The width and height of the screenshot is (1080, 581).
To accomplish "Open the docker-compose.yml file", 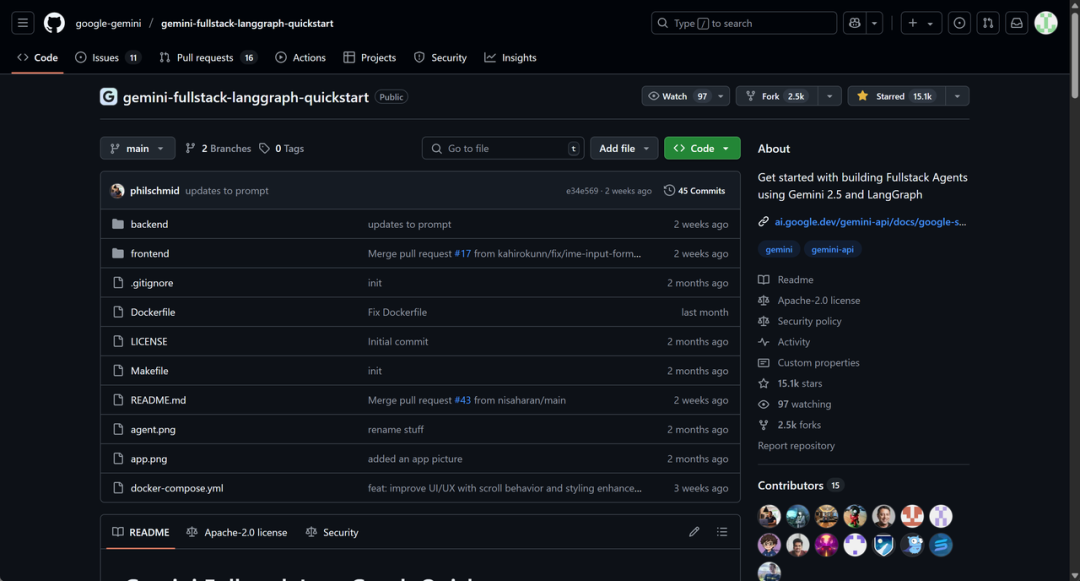I will pos(177,488).
